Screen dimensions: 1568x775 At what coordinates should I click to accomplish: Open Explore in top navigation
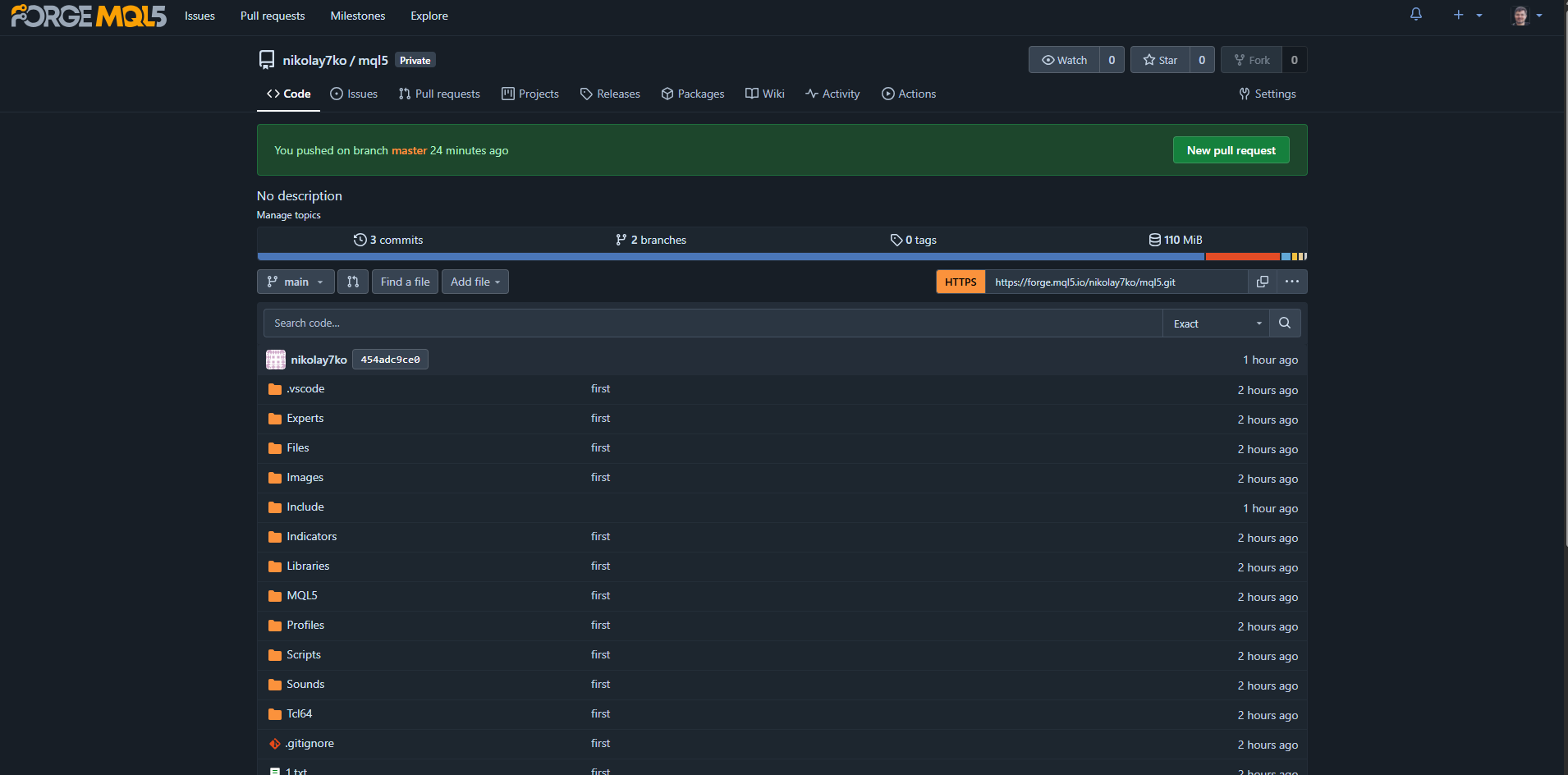(429, 16)
